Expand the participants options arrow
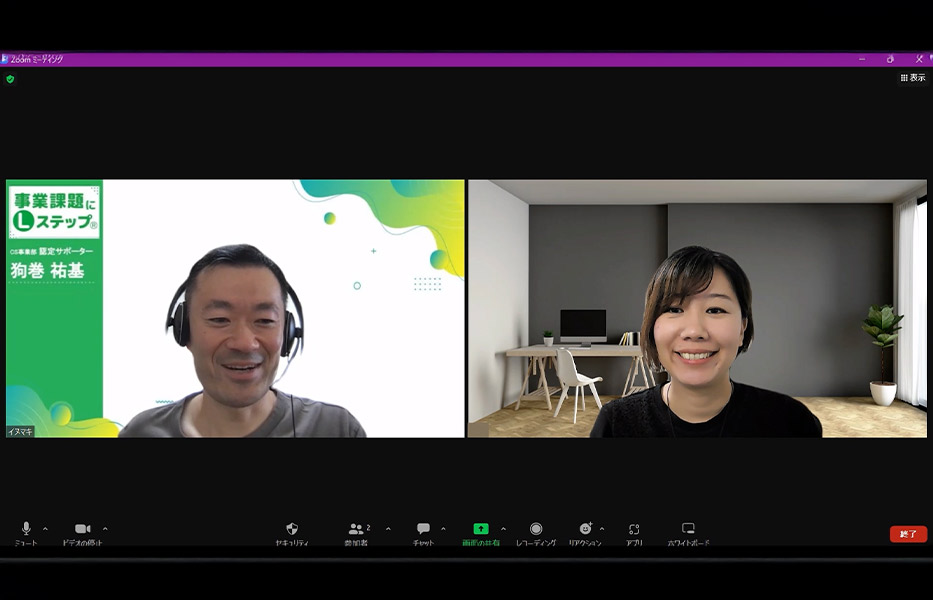This screenshot has width=933, height=600. point(388,529)
